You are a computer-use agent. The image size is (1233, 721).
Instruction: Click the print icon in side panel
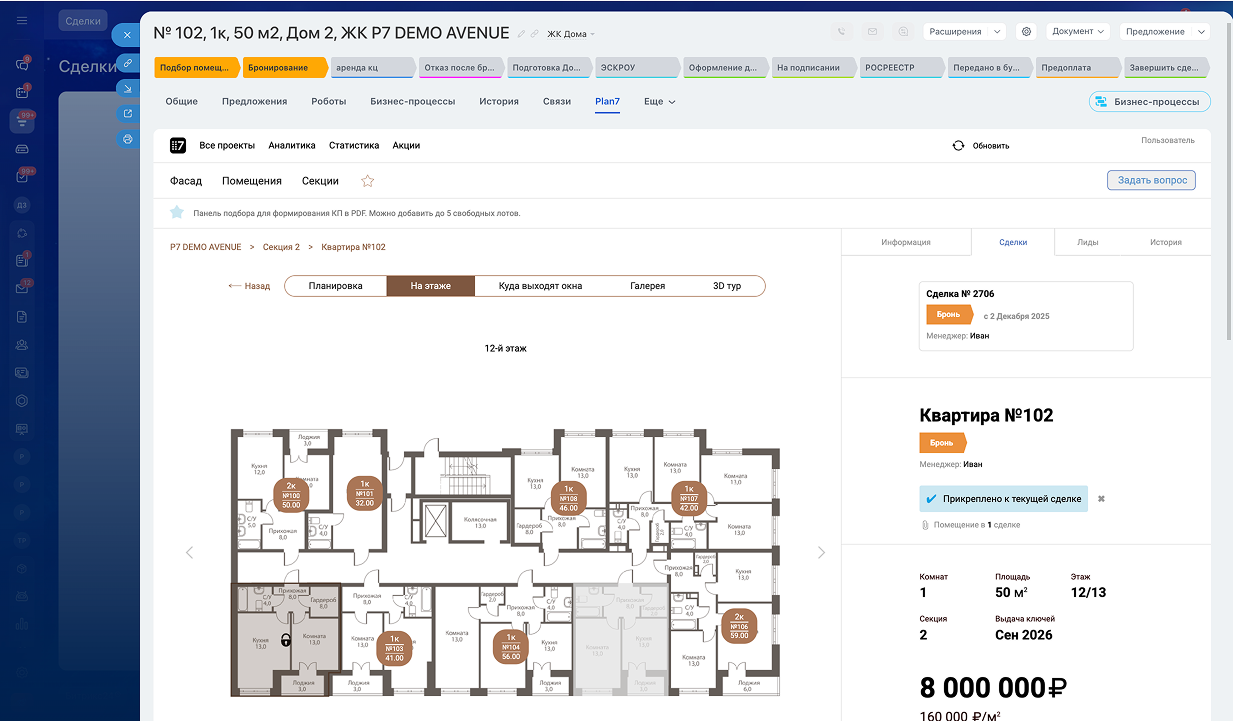pos(128,139)
